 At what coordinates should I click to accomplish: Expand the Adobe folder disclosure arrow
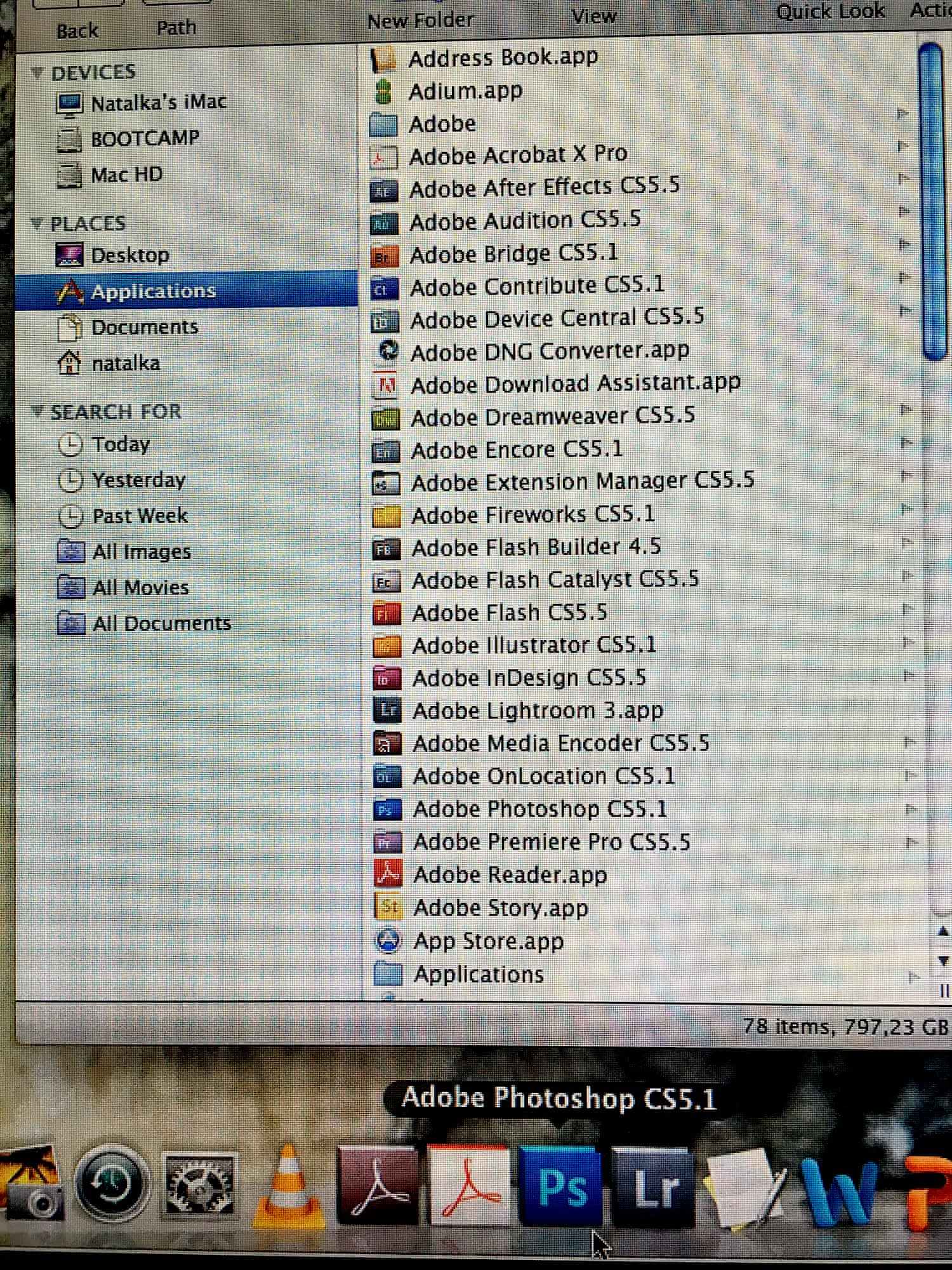tap(902, 114)
